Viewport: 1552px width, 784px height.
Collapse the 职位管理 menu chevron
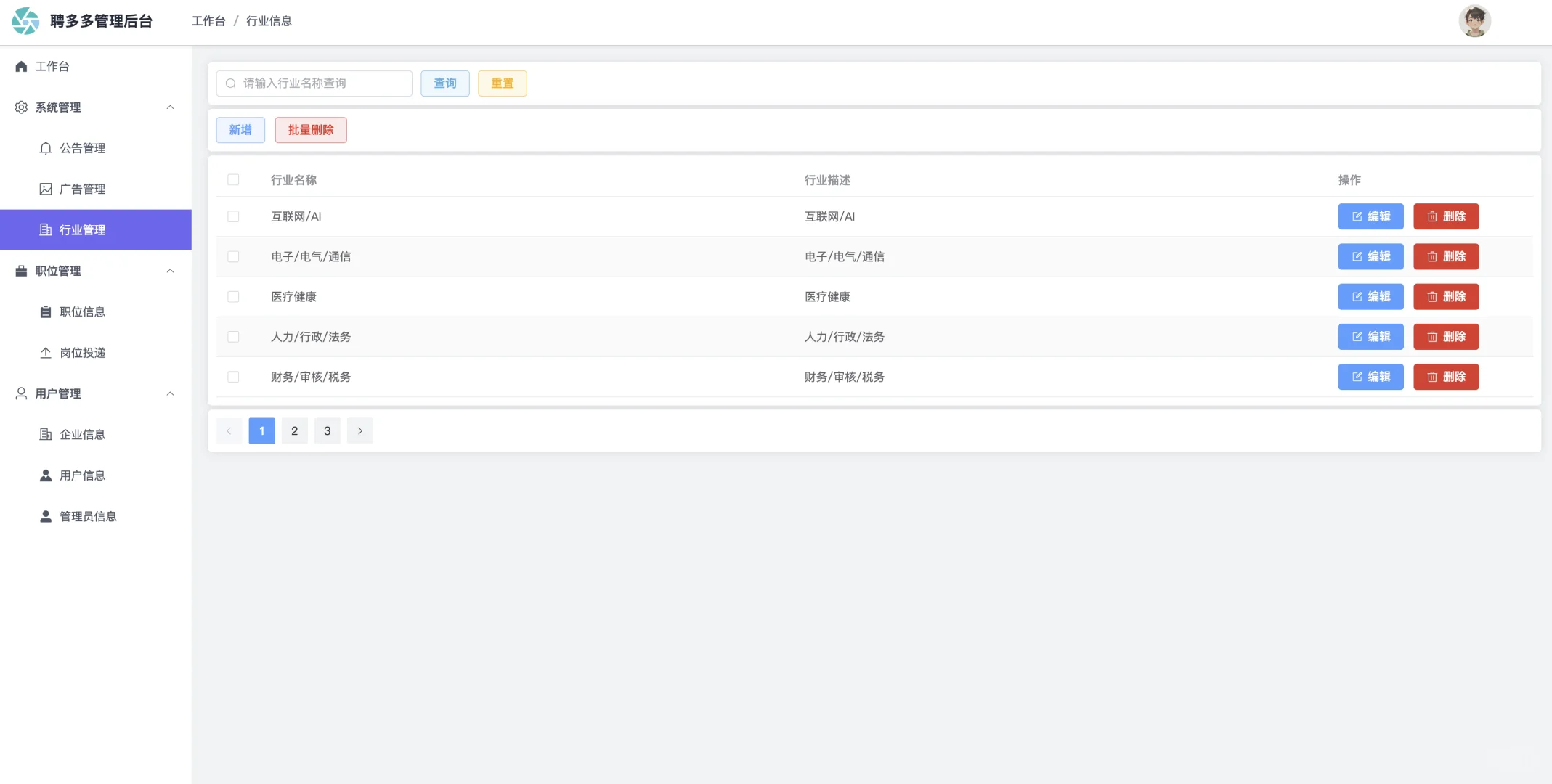(170, 271)
